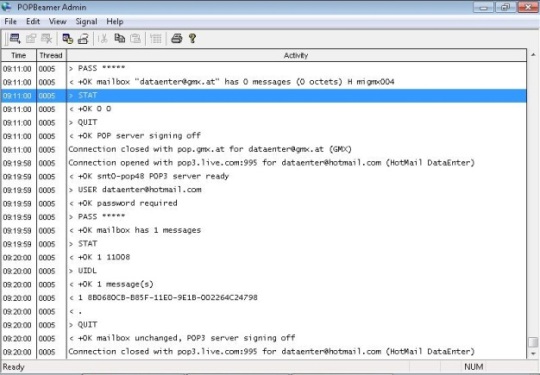The height and width of the screenshot is (375, 540).
Task: Open the Help menu
Action: [115, 22]
